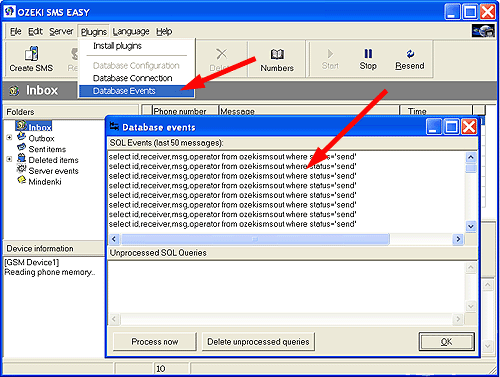Open the Plugins menu
The image size is (500, 377).
pos(94,32)
